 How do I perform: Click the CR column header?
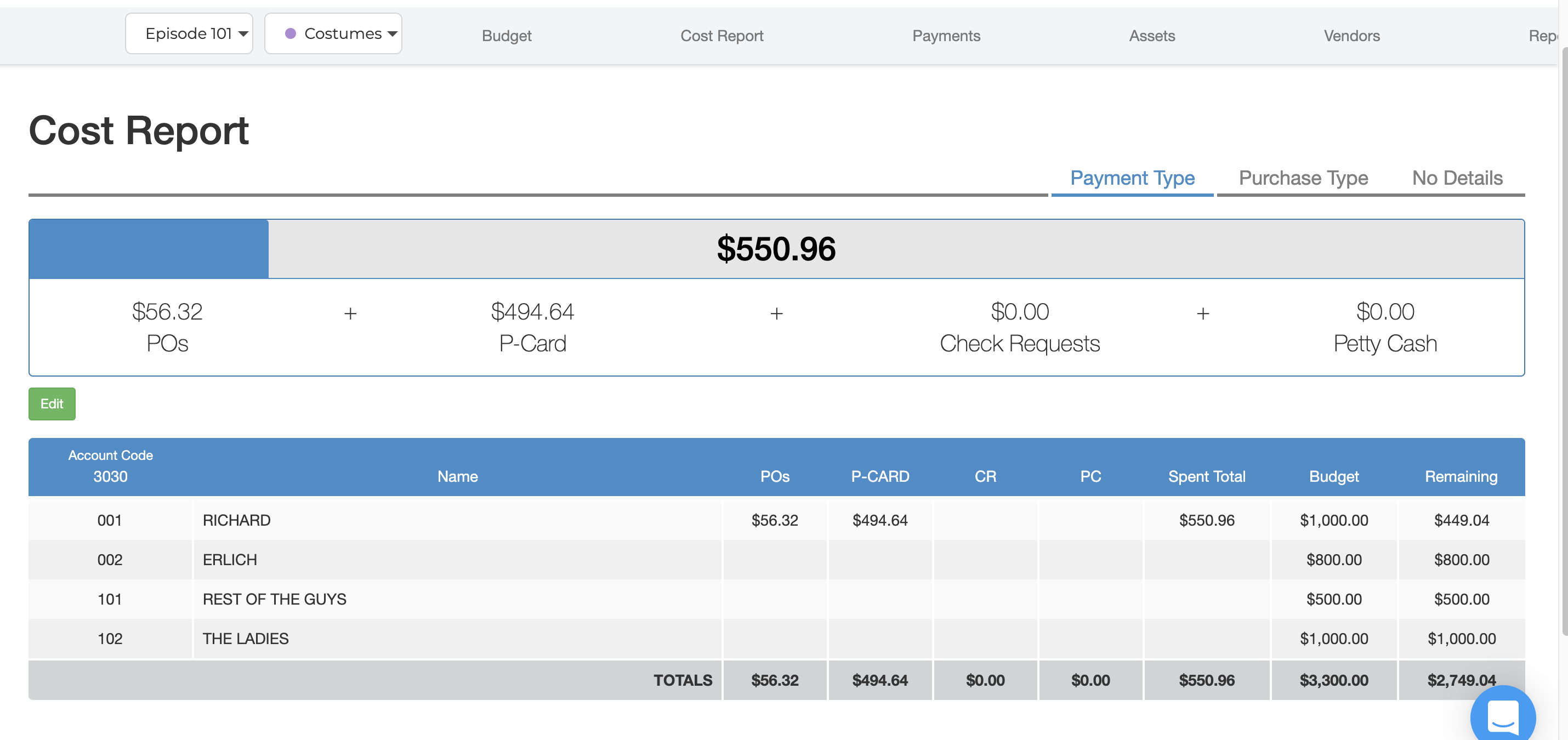(x=985, y=476)
